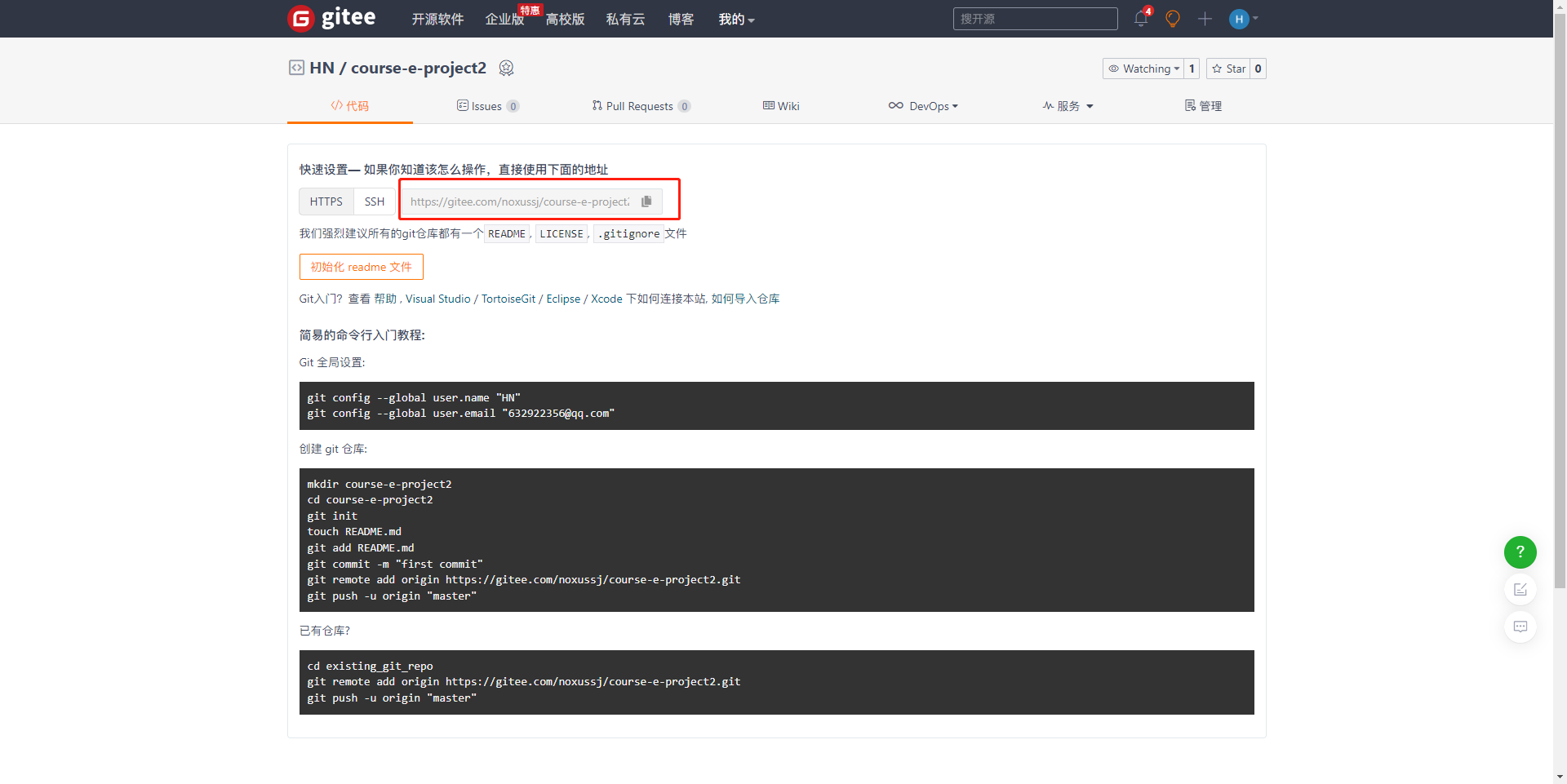The width and height of the screenshot is (1567, 784).
Task: Click the .gitignore file name tag
Action: click(628, 234)
